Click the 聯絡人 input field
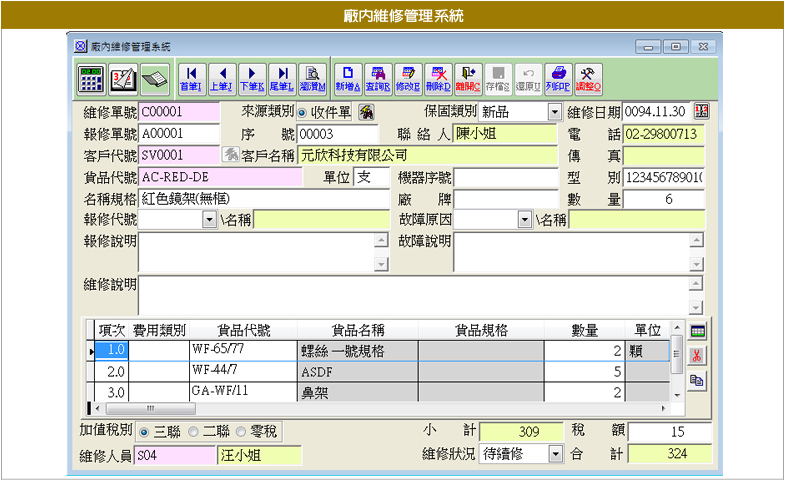The width and height of the screenshot is (786, 484). [x=505, y=133]
